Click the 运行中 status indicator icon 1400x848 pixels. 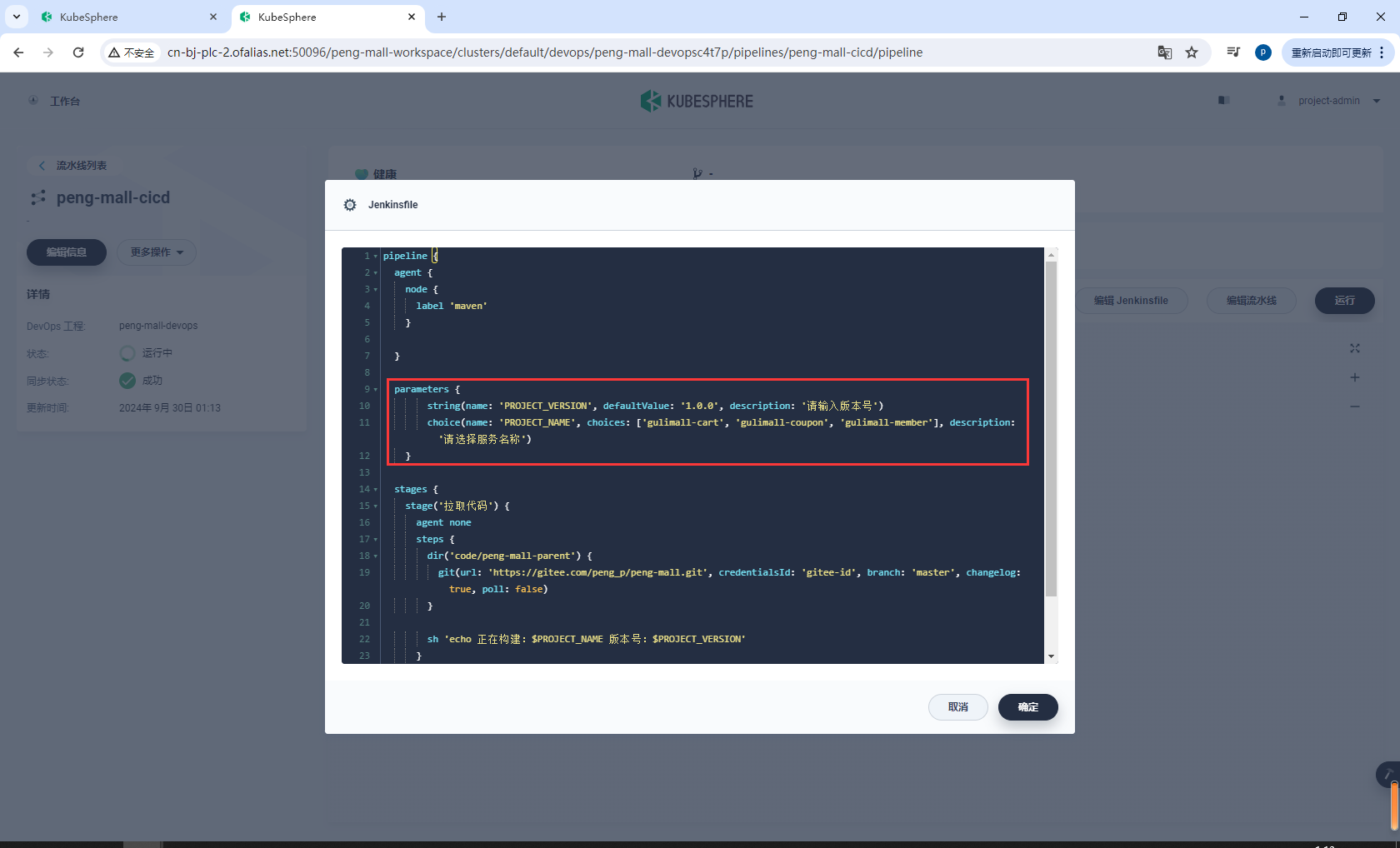point(127,353)
